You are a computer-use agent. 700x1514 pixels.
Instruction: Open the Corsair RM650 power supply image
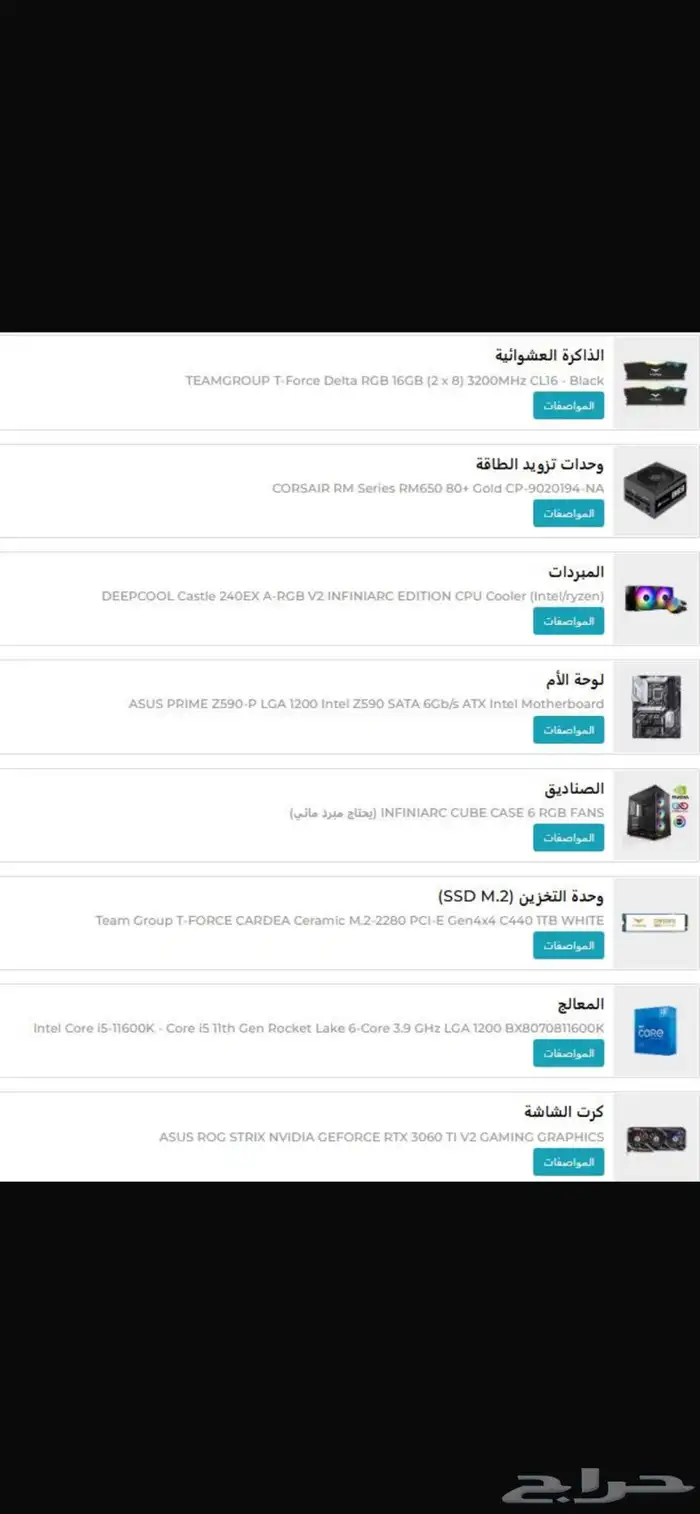click(x=655, y=492)
